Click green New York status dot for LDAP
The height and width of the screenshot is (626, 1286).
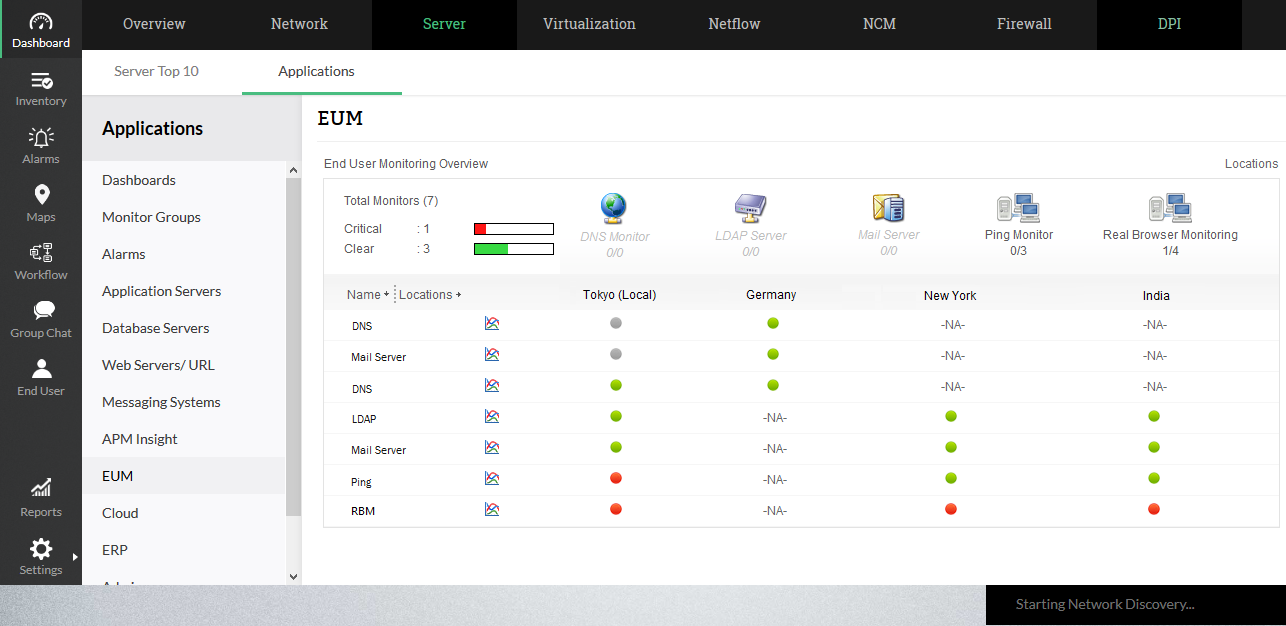[950, 416]
